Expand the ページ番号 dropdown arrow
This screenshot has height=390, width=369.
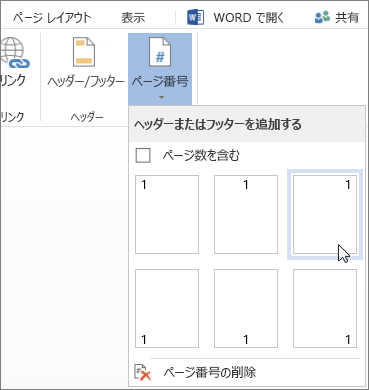[161, 98]
